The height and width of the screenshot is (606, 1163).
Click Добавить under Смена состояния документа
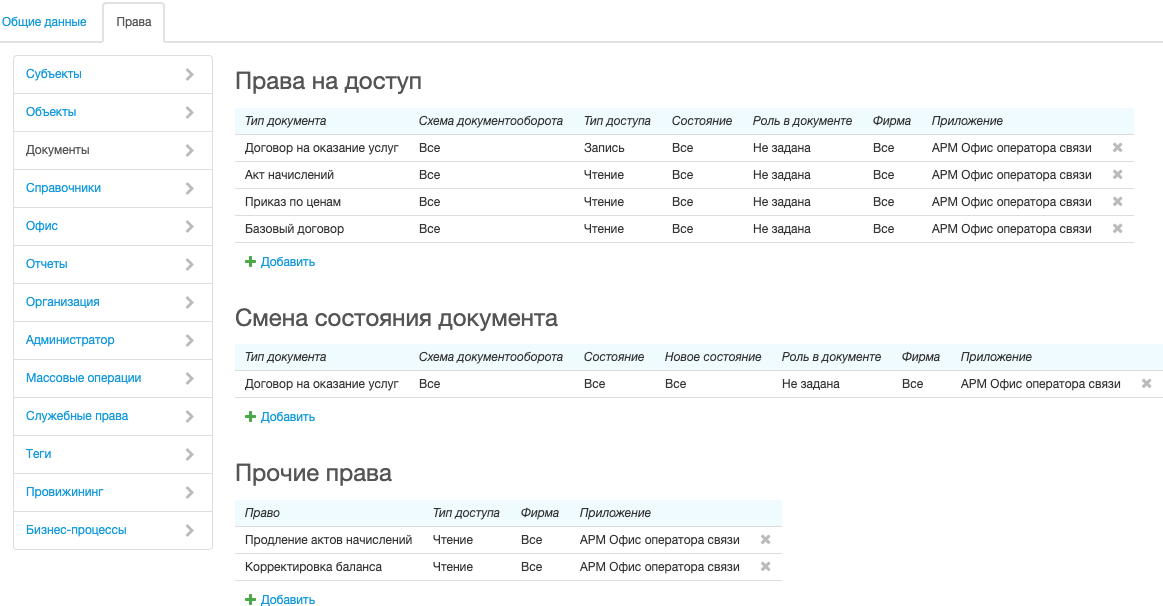[288, 417]
